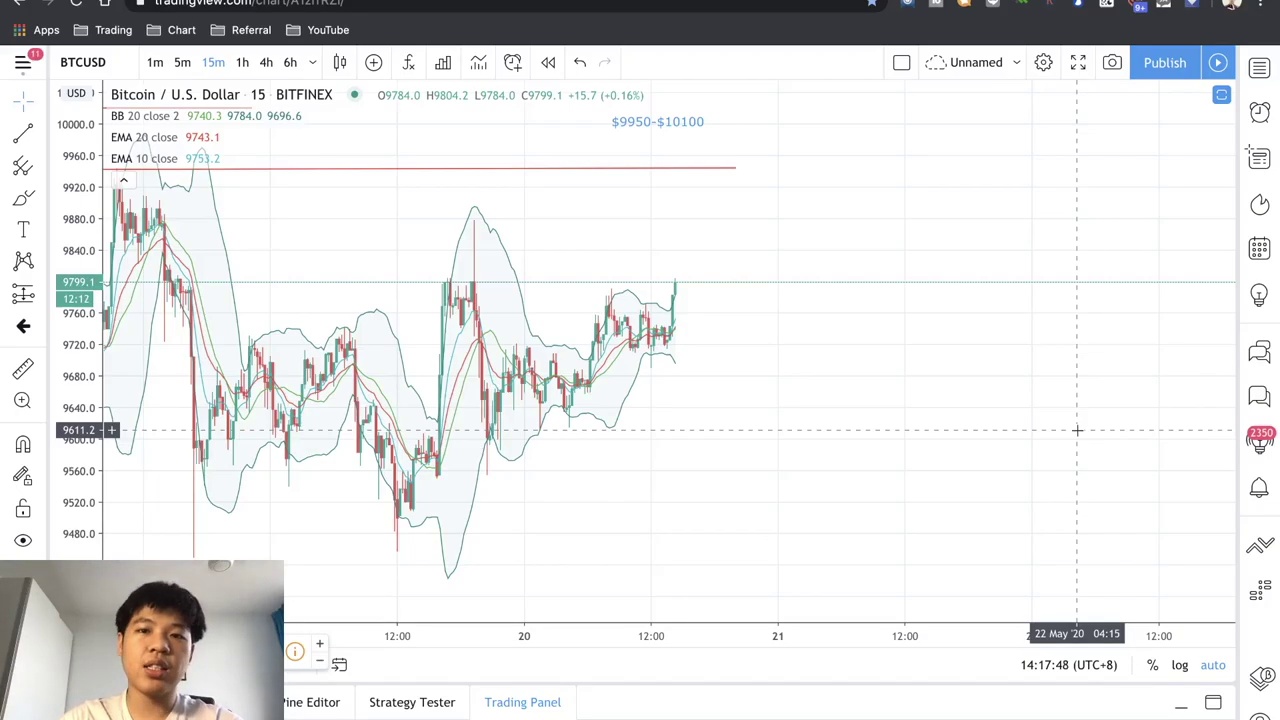Open chart settings gear
Viewport: 1280px width, 720px height.
click(x=1043, y=63)
